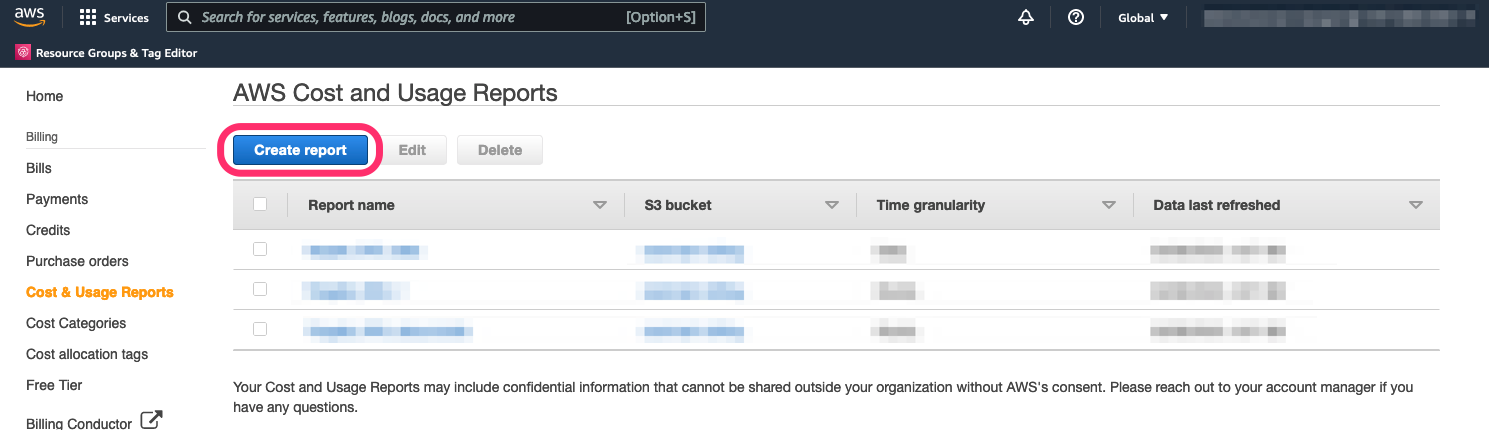
Task: Open Purchase orders in sidebar
Action: point(77,261)
